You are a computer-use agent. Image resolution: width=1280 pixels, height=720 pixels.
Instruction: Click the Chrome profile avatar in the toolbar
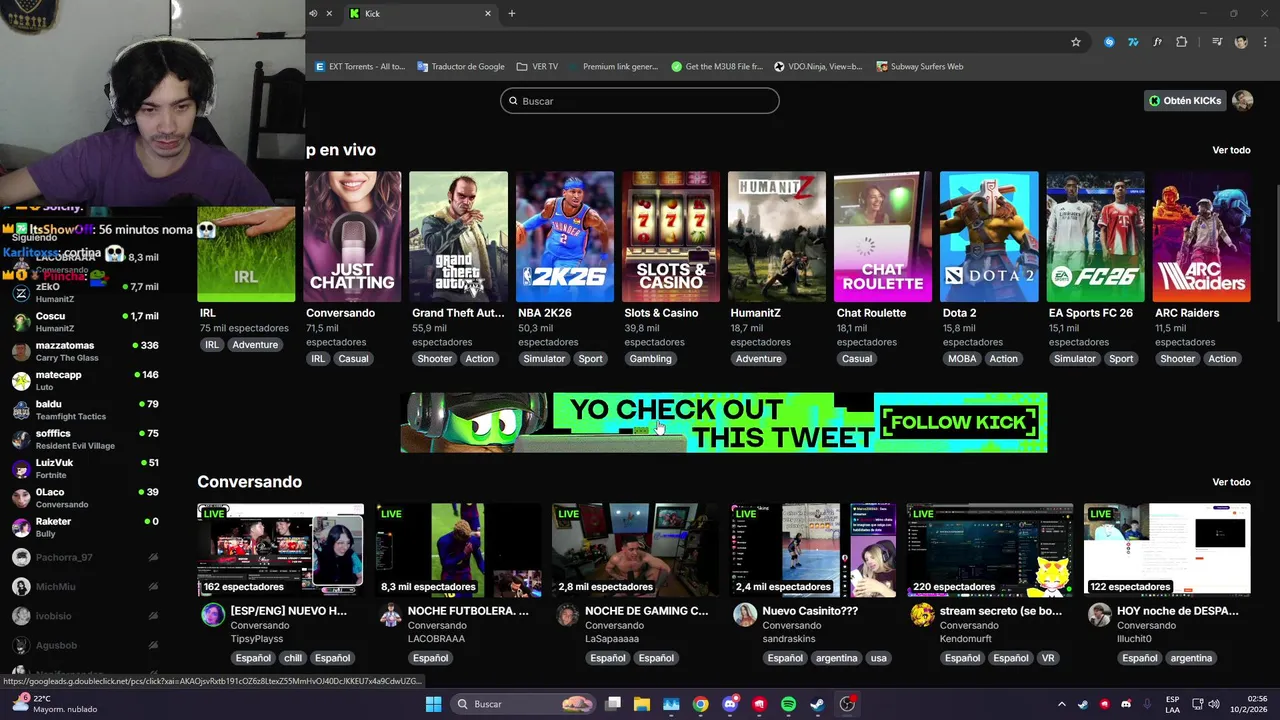pyautogui.click(x=1241, y=42)
